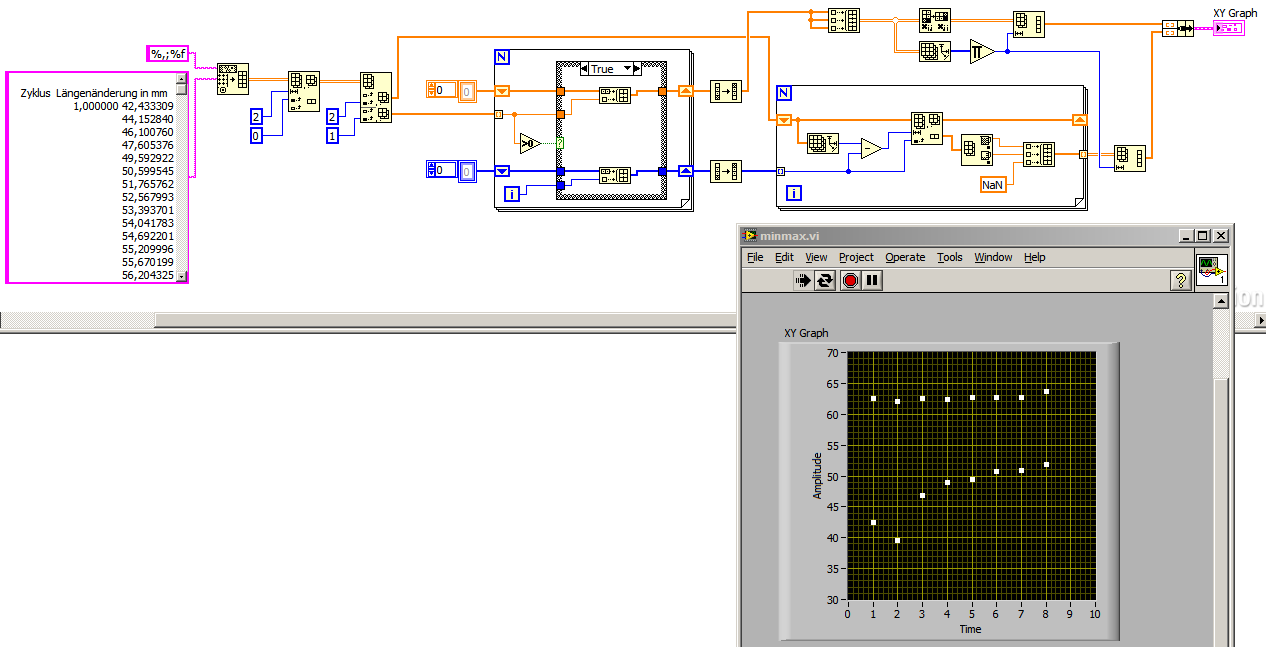Select the Array Size function next to Multiply Array Elements

[x=935, y=51]
